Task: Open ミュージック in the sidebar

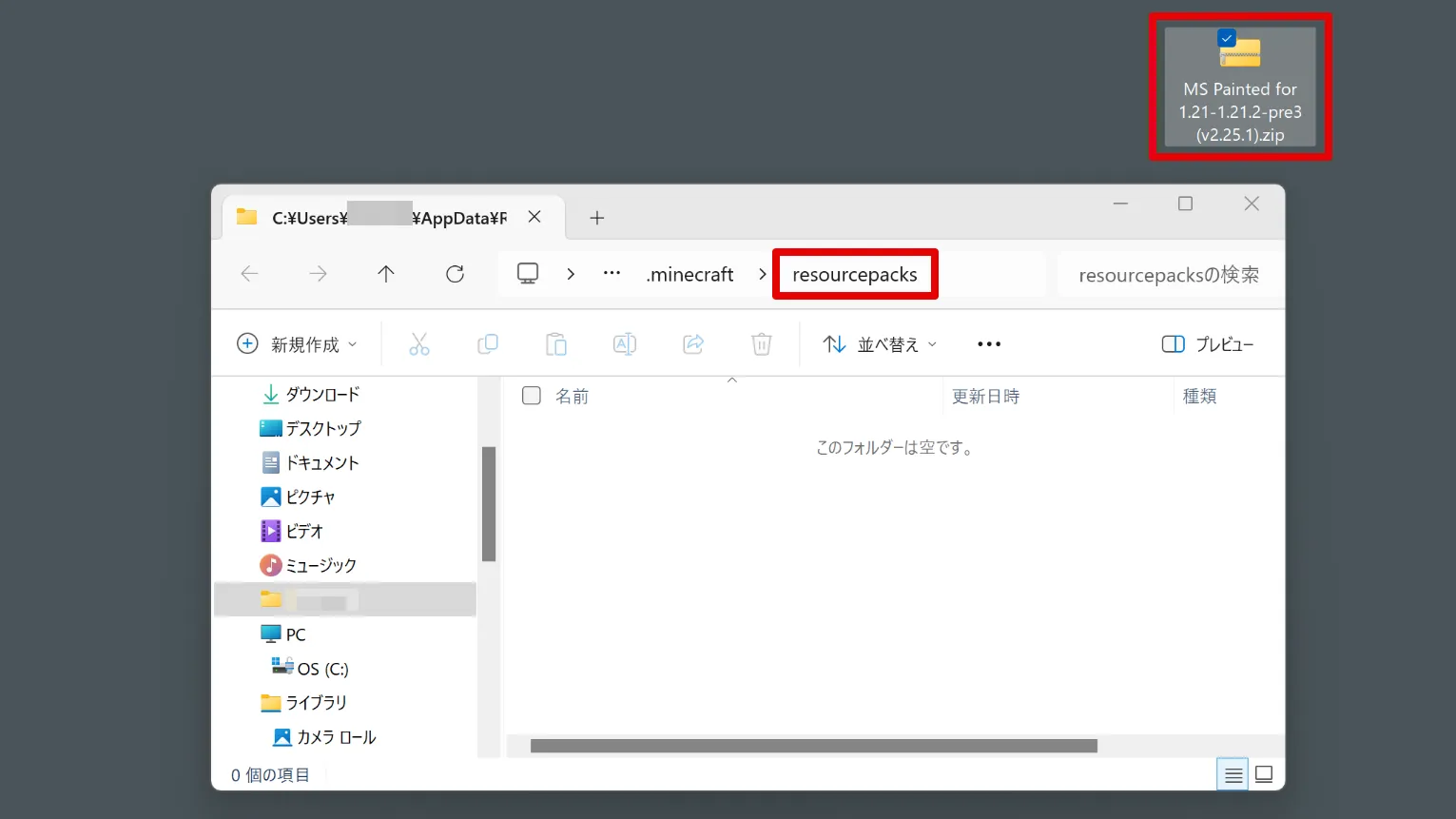Action: [309, 565]
